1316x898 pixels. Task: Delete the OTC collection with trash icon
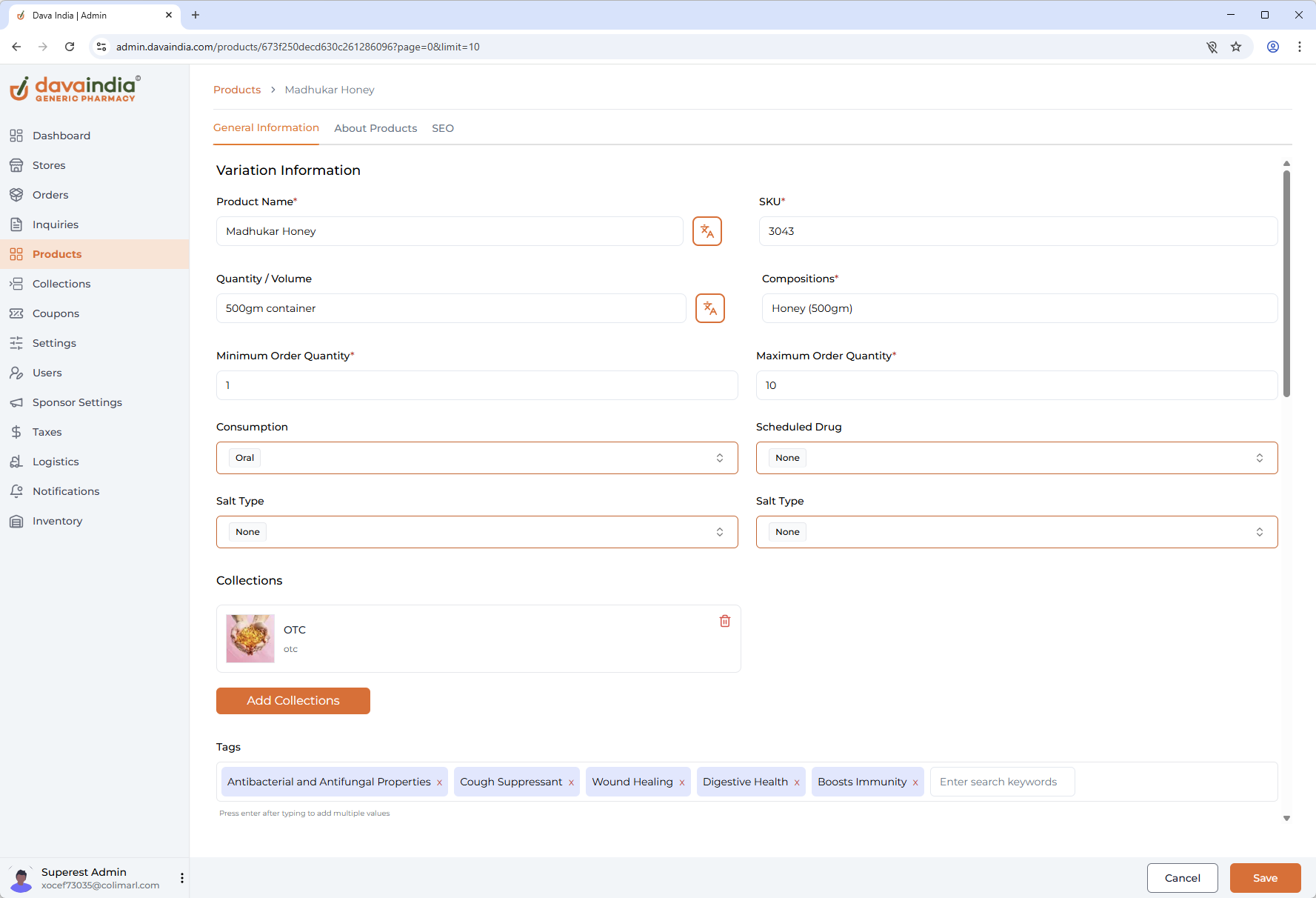[724, 621]
